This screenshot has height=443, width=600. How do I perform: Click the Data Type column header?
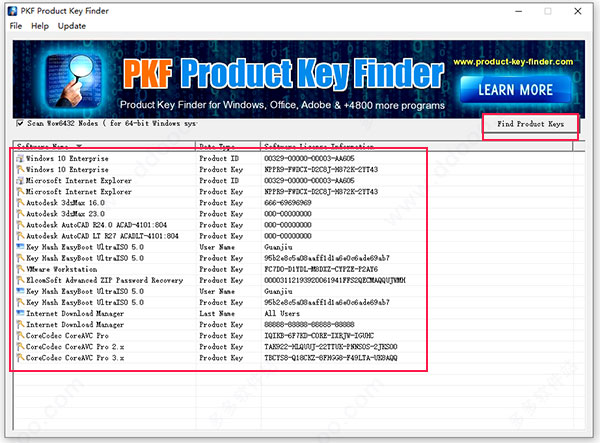pyautogui.click(x=228, y=146)
